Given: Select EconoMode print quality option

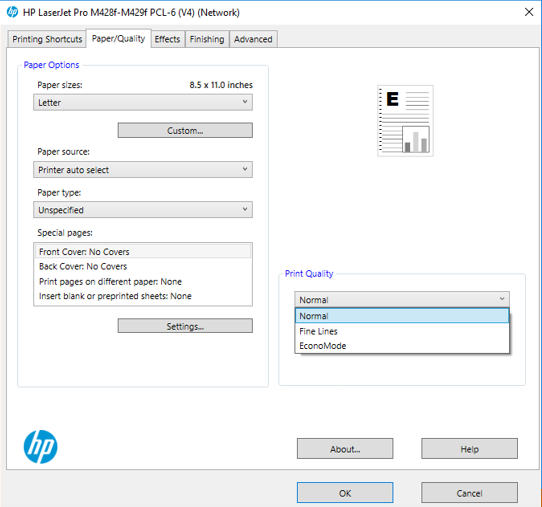Looking at the screenshot, I should [402, 346].
